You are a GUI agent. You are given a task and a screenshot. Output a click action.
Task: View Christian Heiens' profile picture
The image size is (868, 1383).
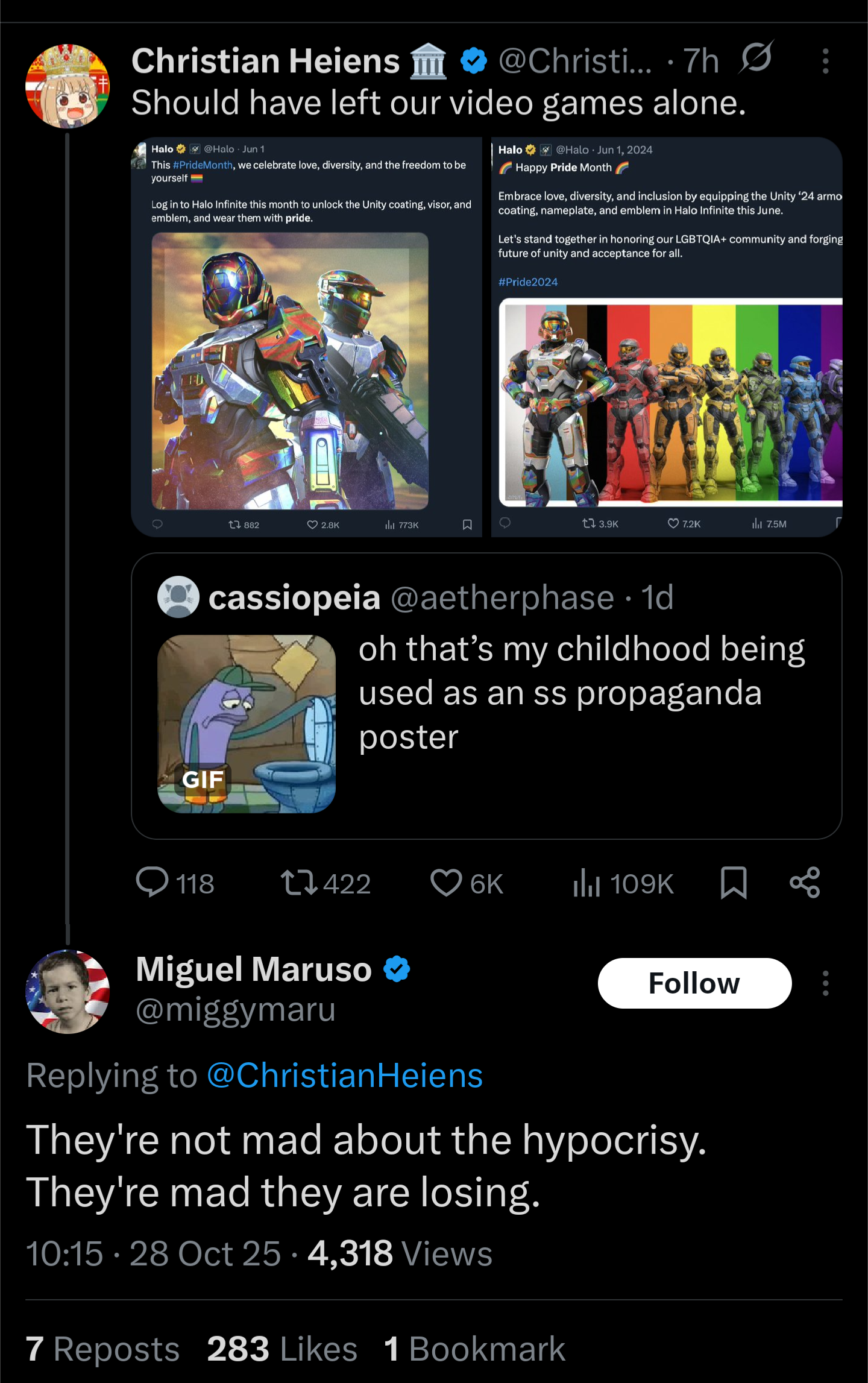[68, 86]
